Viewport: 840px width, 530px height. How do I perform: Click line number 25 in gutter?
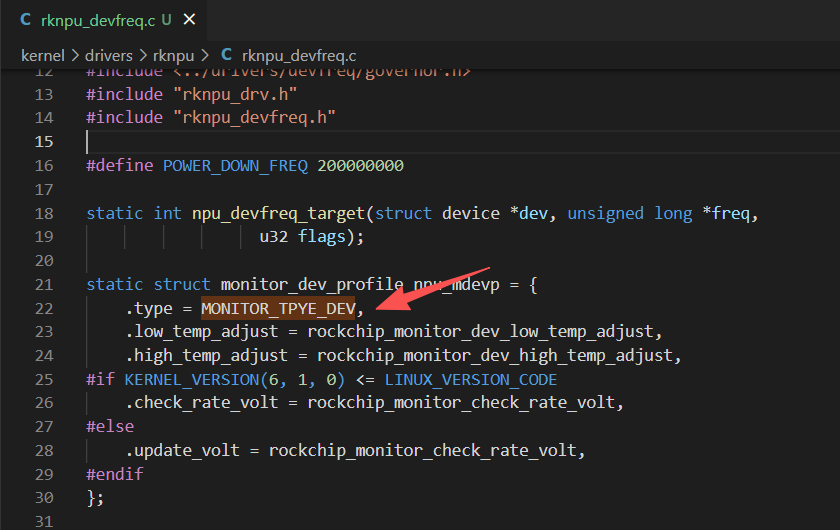coord(44,379)
